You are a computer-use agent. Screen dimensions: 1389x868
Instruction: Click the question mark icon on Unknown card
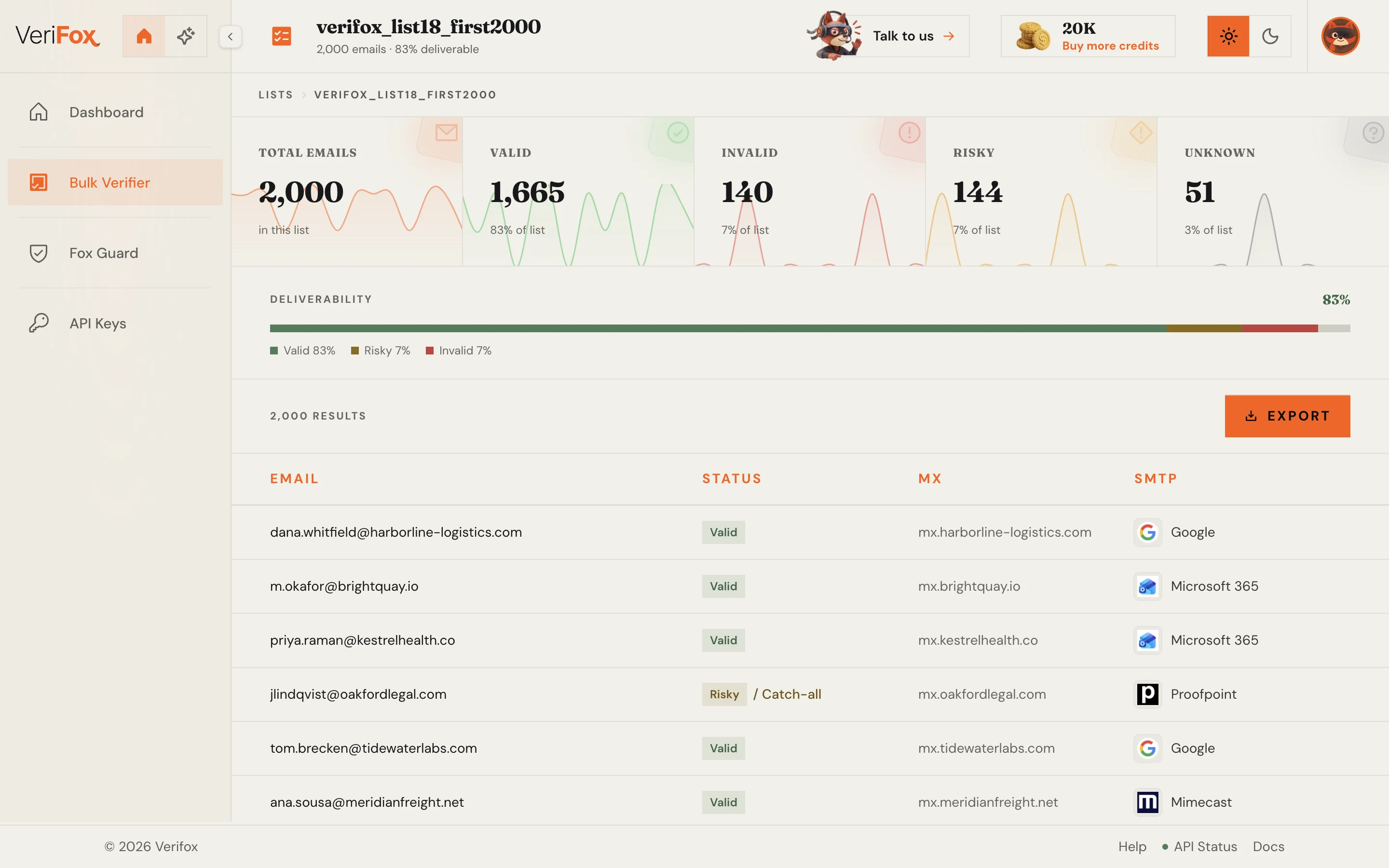[1373, 133]
